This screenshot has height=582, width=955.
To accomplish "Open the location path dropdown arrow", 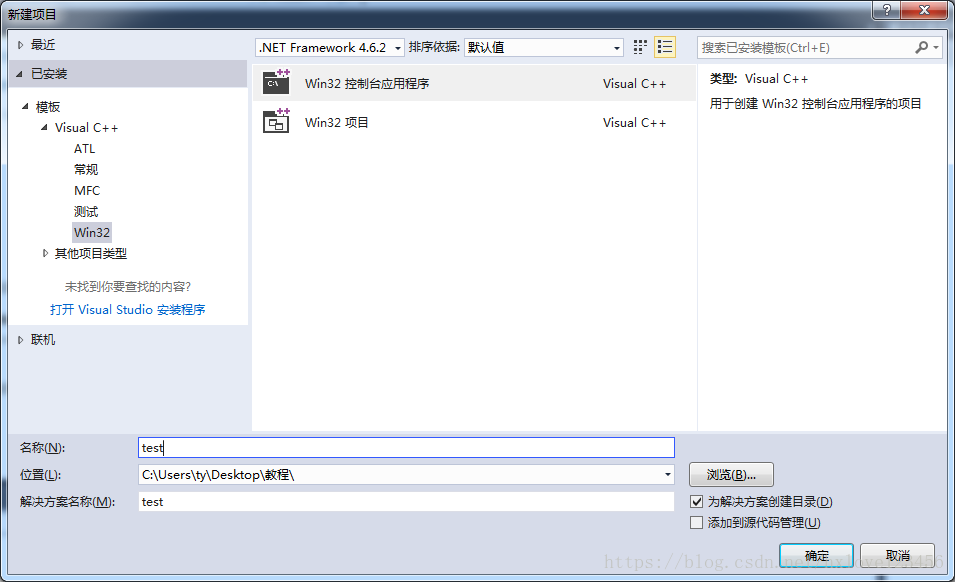I will tap(668, 475).
